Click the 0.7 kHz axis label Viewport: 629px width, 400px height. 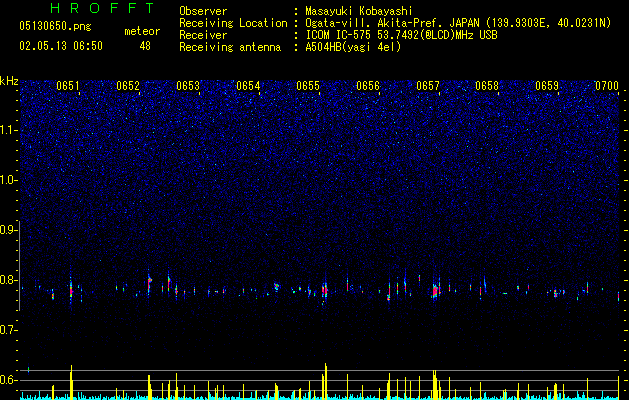(x=9, y=330)
